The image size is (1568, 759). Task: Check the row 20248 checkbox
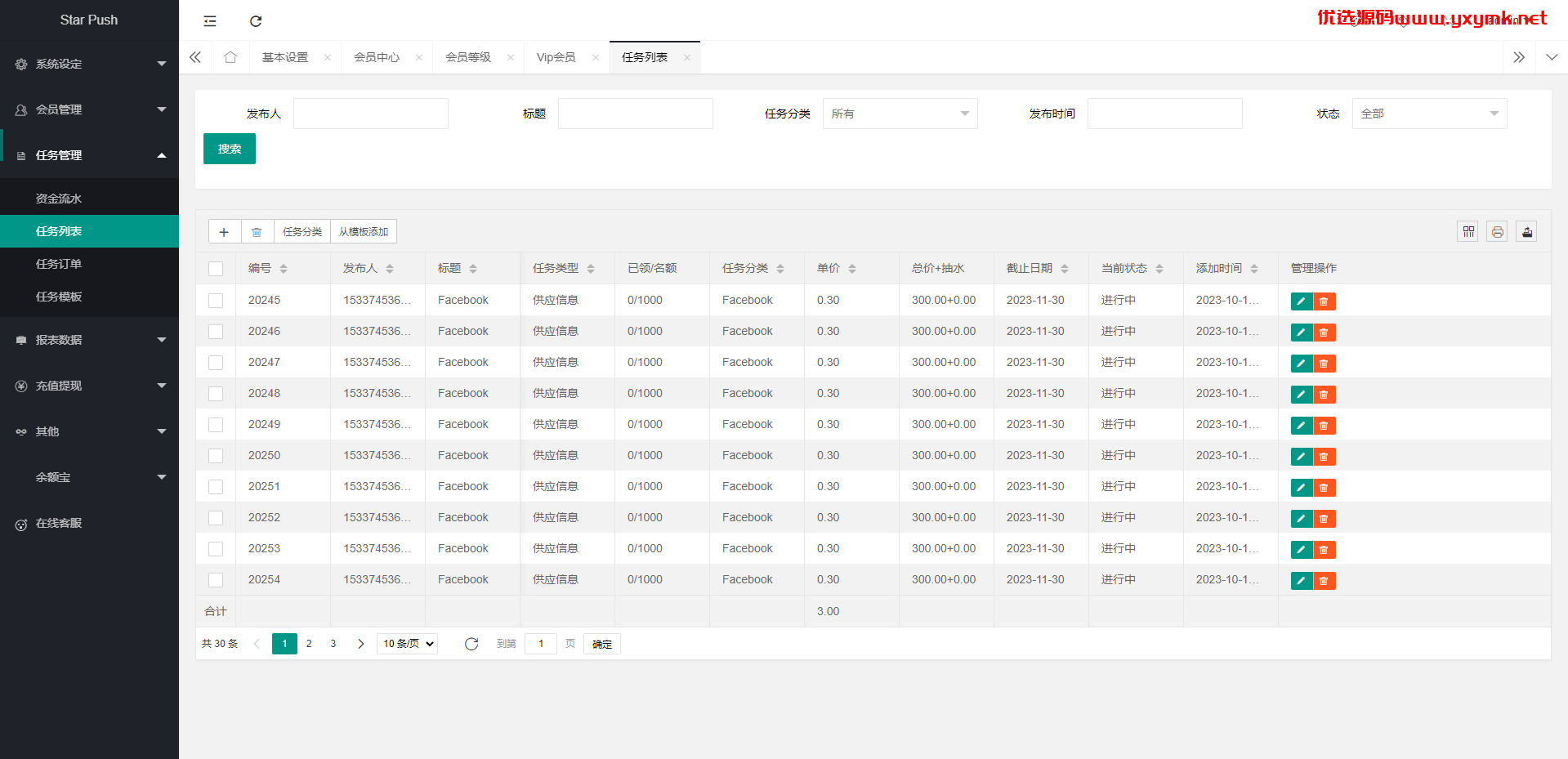pyautogui.click(x=216, y=394)
